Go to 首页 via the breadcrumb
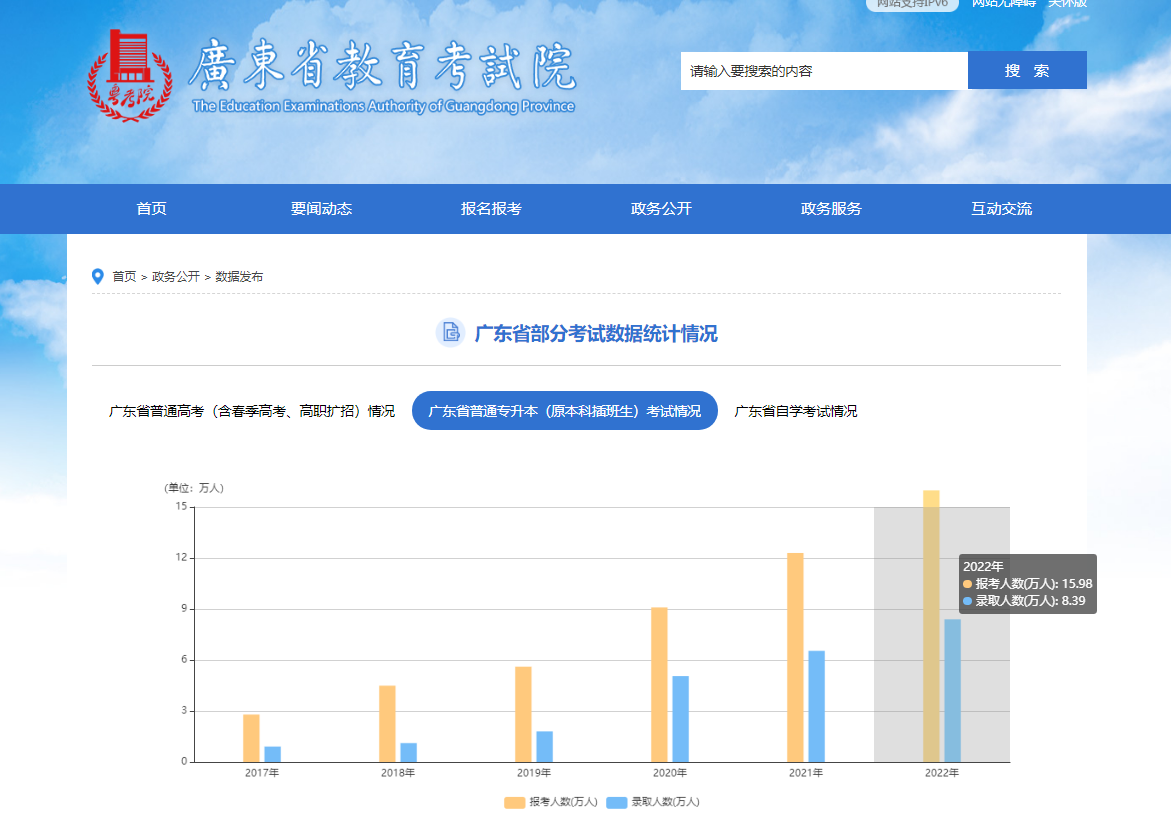Viewport: 1171px width, 822px height. pyautogui.click(x=125, y=277)
